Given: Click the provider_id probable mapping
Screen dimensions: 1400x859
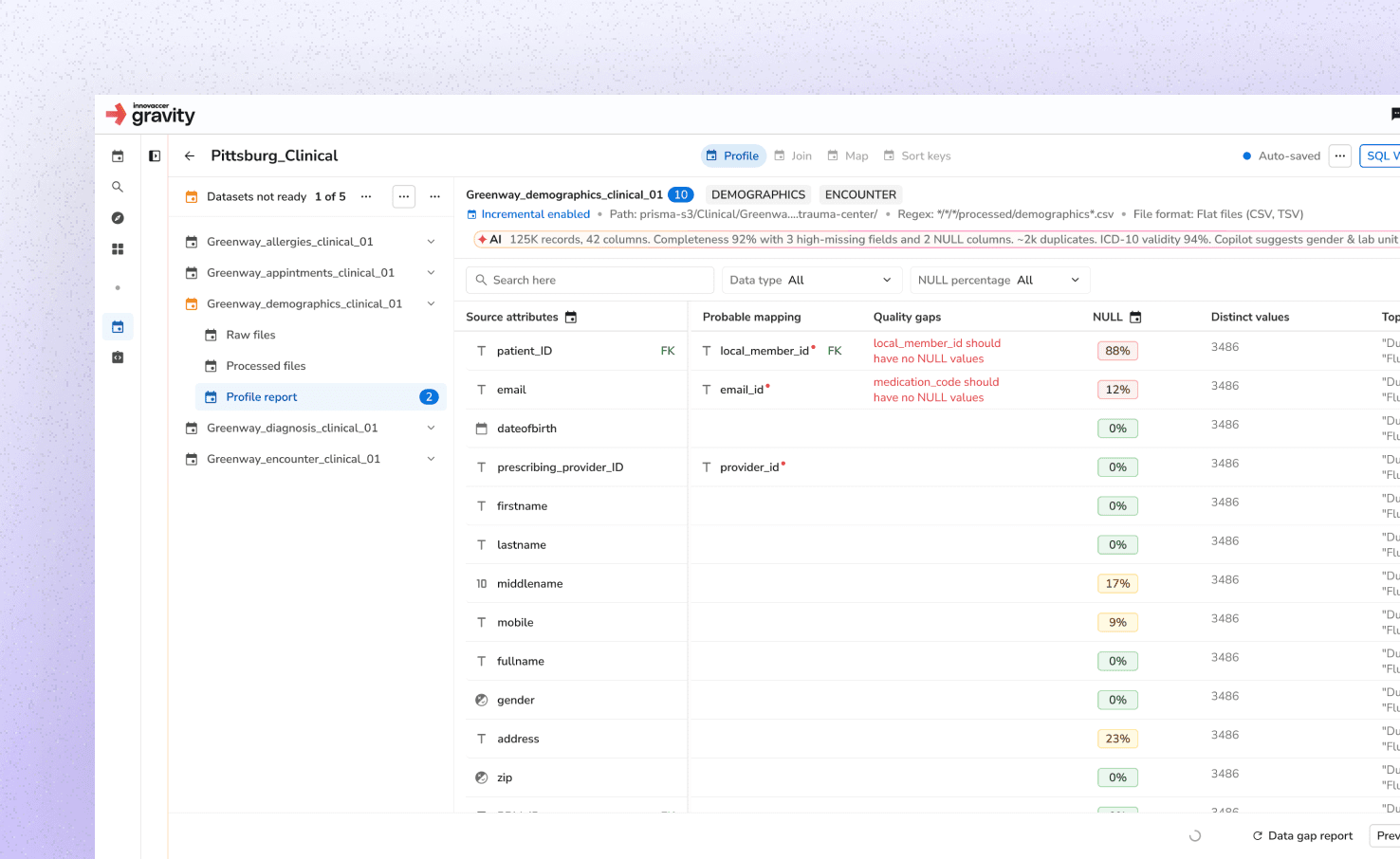Looking at the screenshot, I should pos(751,467).
